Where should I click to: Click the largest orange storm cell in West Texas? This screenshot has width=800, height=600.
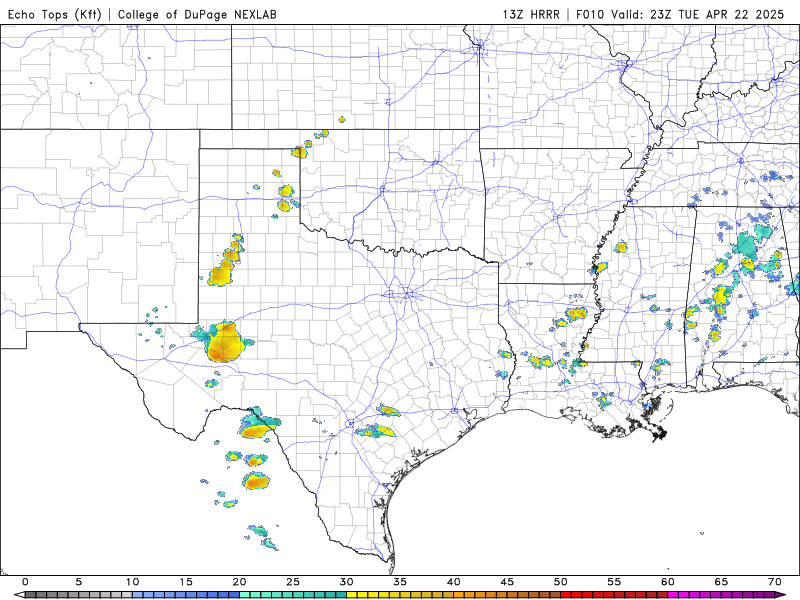pyautogui.click(x=225, y=342)
